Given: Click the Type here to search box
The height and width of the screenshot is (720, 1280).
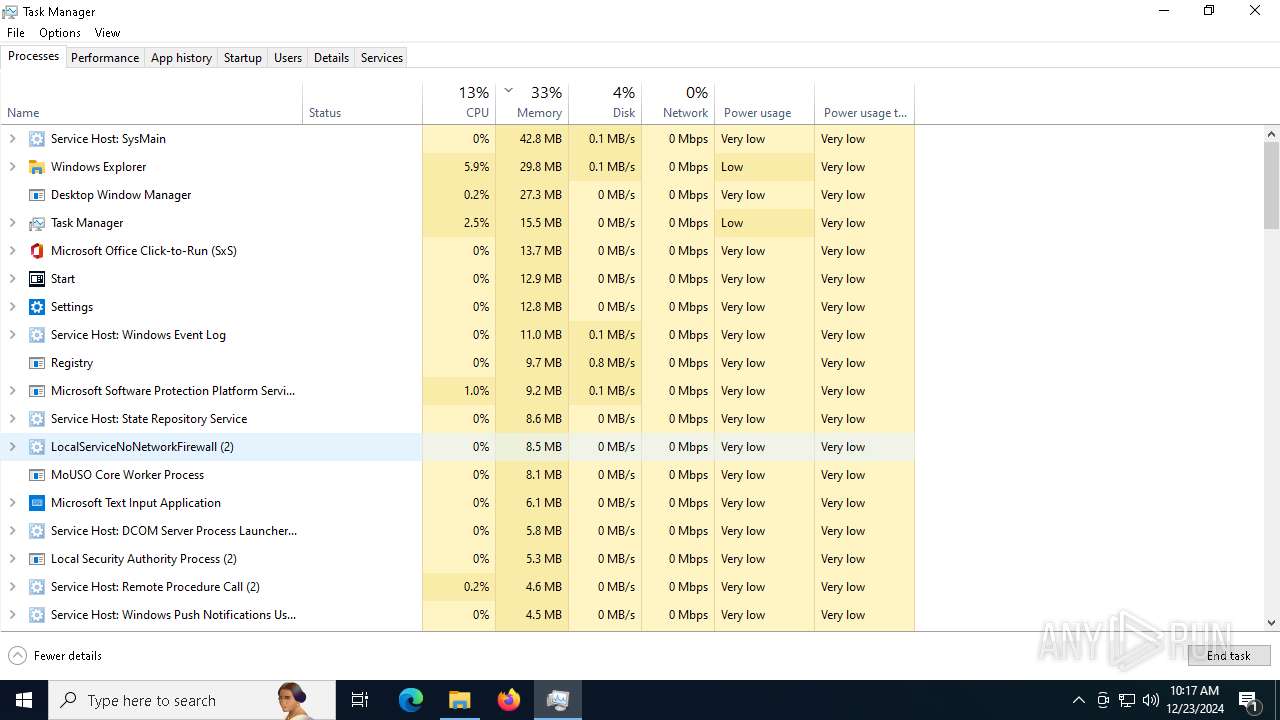Looking at the screenshot, I should coord(192,700).
